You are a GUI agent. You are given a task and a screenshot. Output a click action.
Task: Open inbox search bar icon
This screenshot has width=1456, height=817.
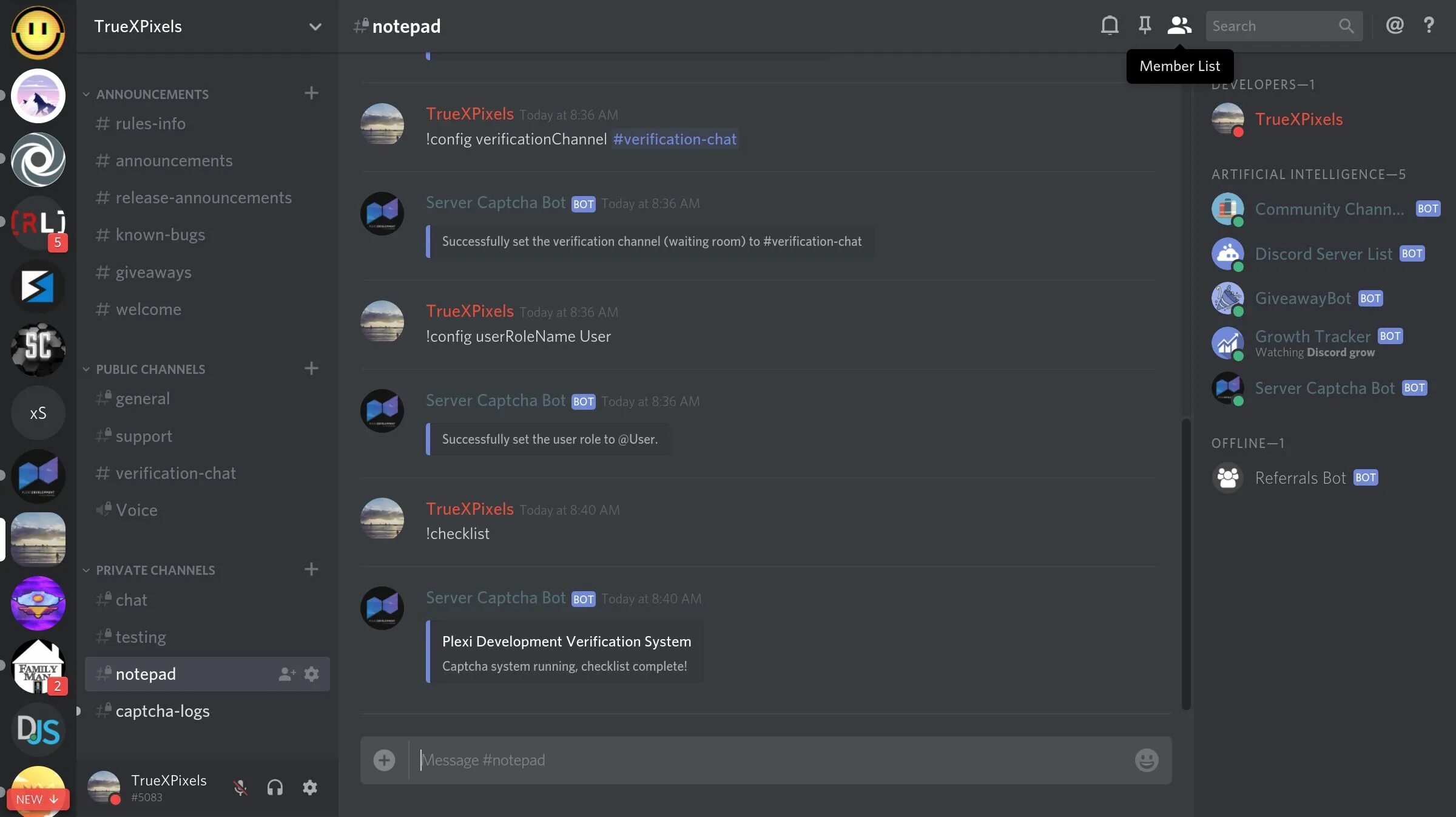point(1345,26)
